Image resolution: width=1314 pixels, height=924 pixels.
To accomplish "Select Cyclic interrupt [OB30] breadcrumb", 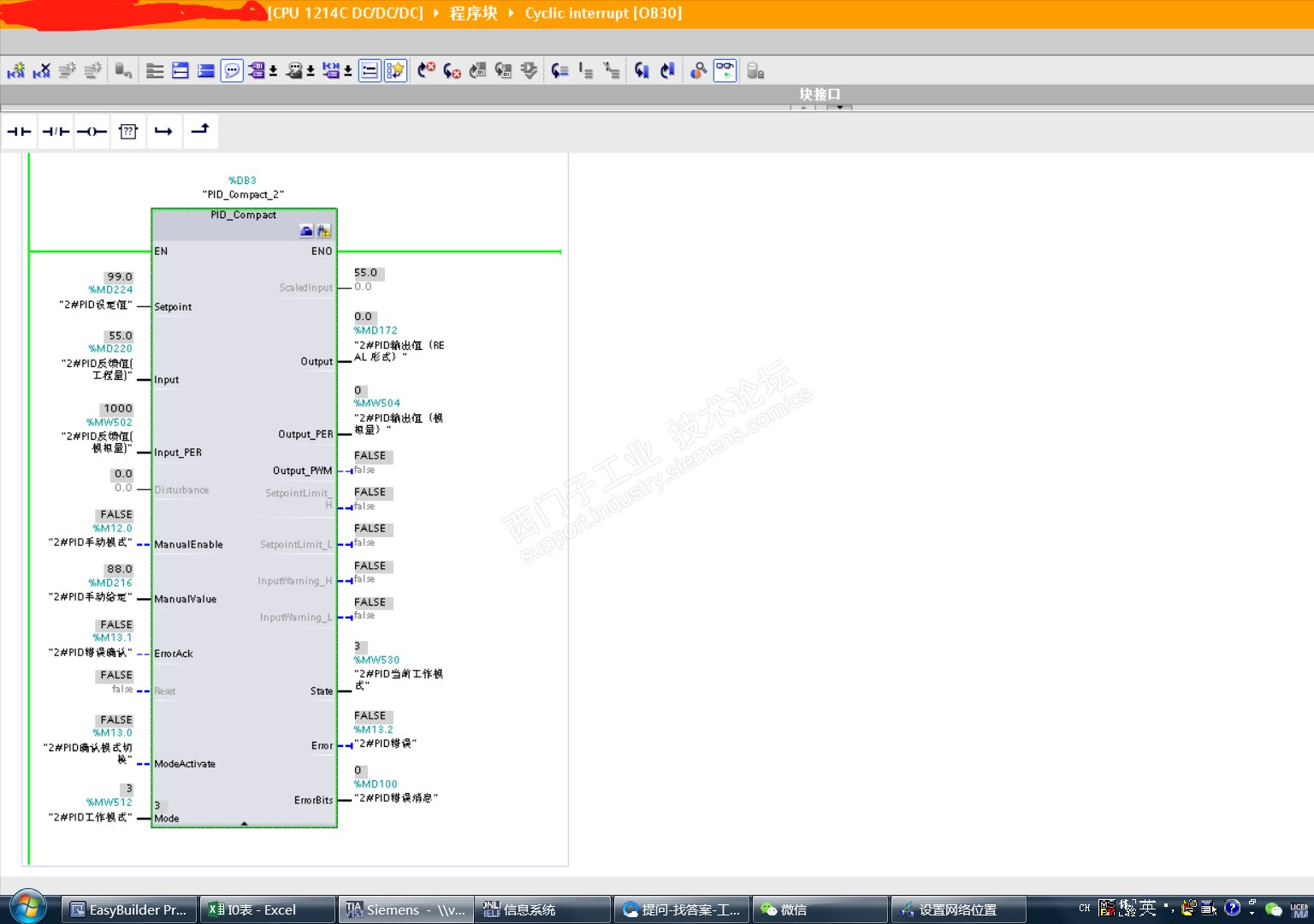I will tap(603, 14).
